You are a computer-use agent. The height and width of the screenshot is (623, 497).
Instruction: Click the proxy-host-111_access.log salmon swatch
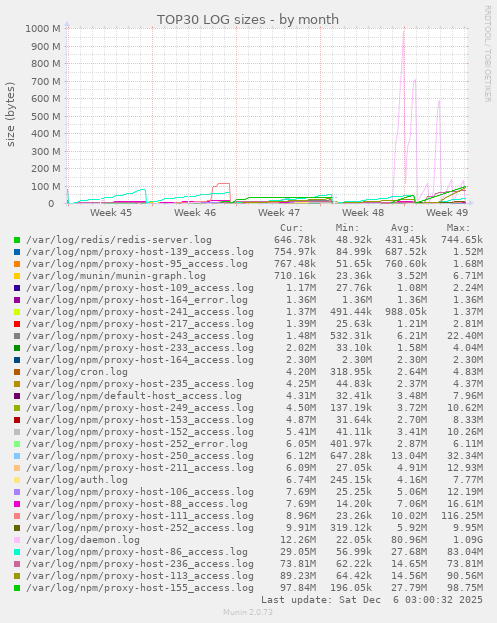point(17,516)
